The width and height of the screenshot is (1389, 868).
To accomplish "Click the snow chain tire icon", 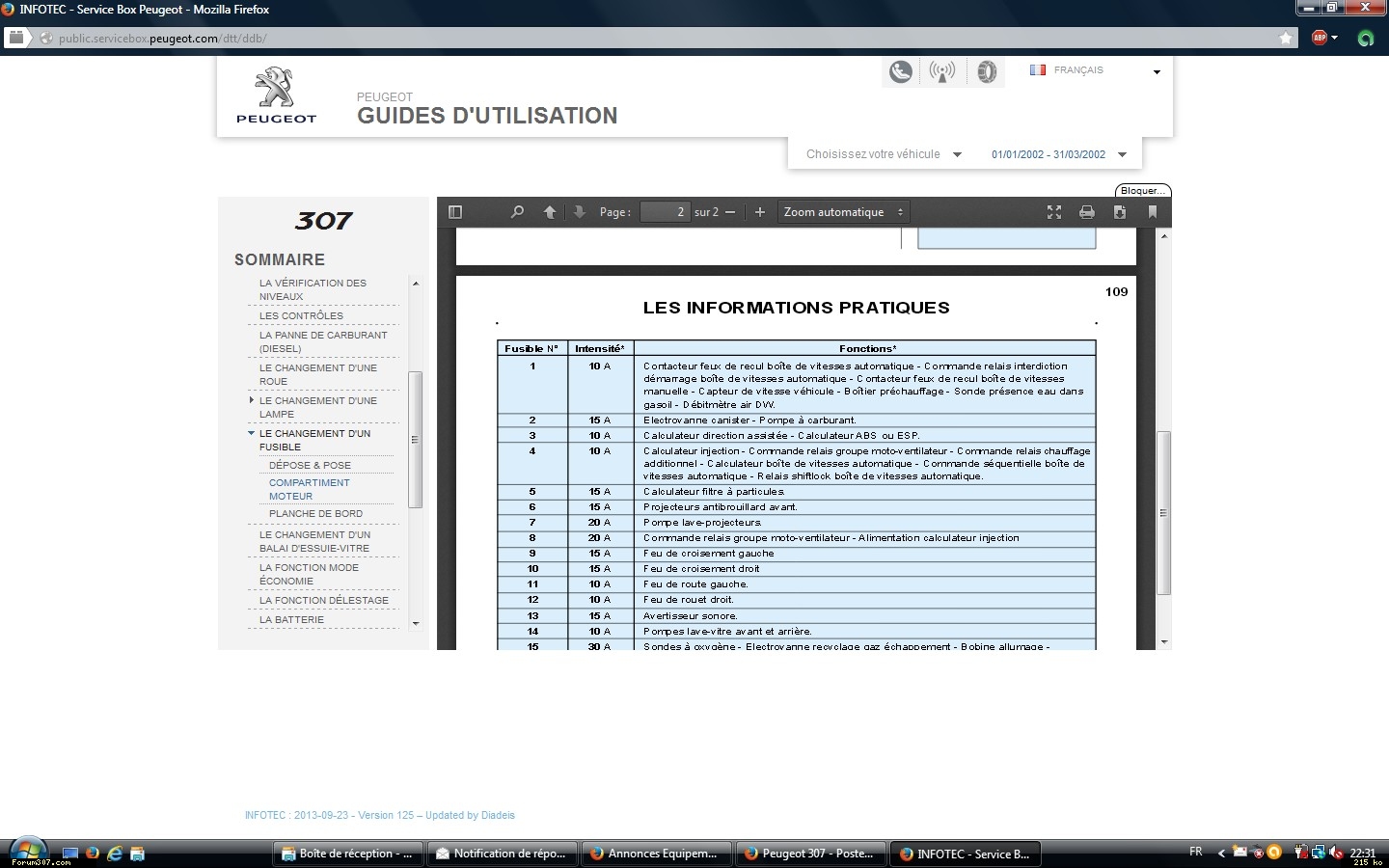I will tap(986, 72).
